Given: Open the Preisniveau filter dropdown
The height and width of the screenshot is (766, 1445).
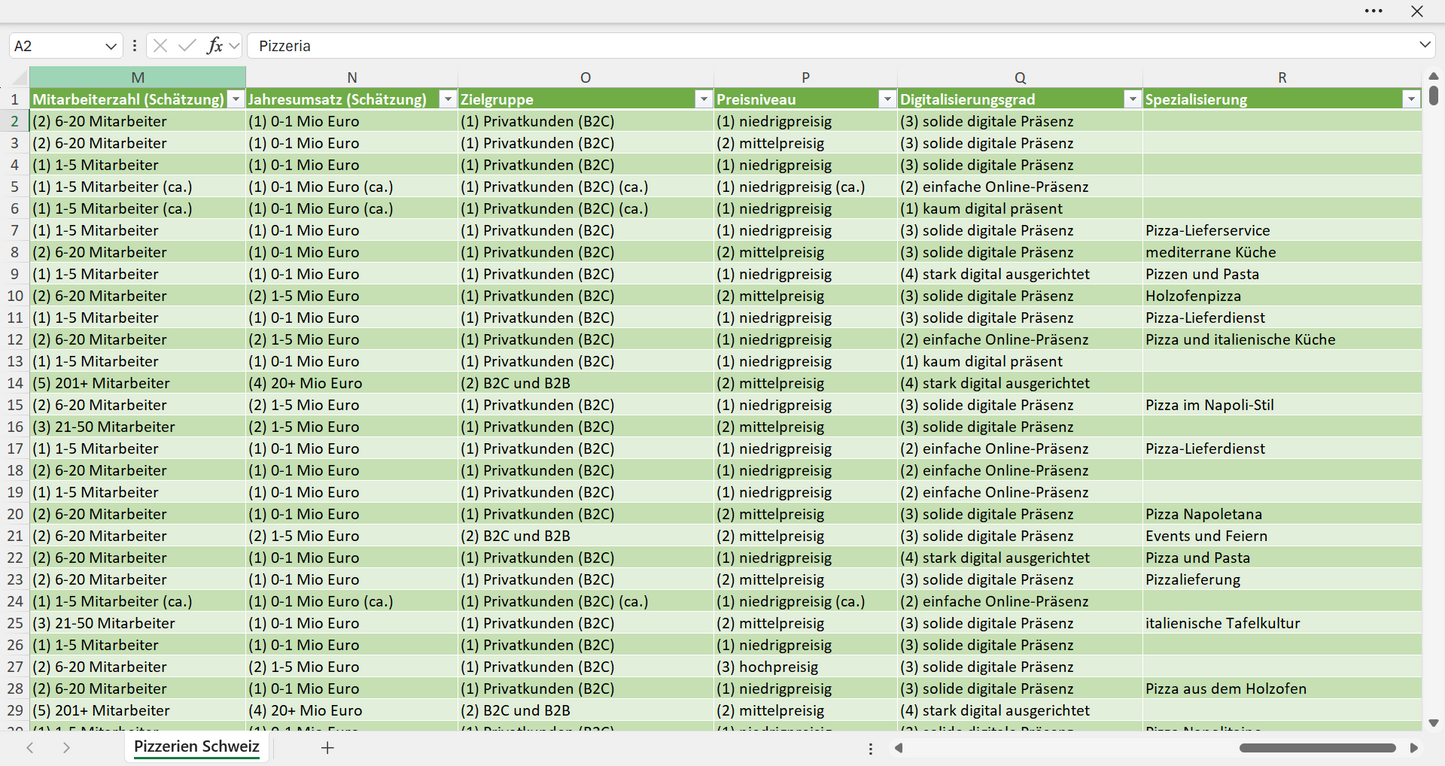Looking at the screenshot, I should pos(886,99).
